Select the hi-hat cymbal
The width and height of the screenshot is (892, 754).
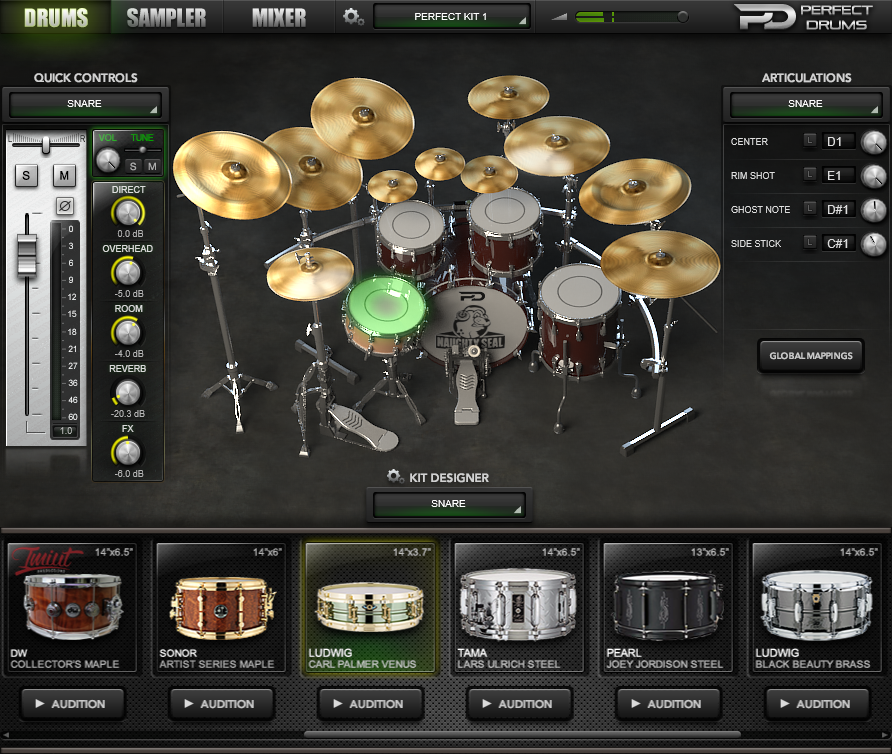pyautogui.click(x=310, y=273)
